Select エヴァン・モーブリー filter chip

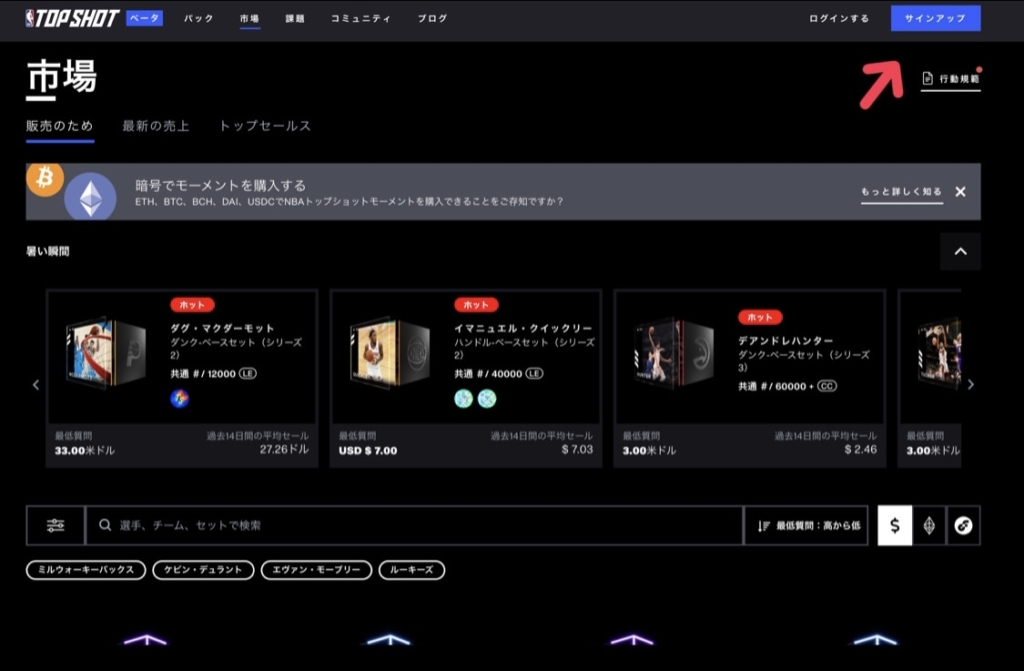pyautogui.click(x=316, y=570)
